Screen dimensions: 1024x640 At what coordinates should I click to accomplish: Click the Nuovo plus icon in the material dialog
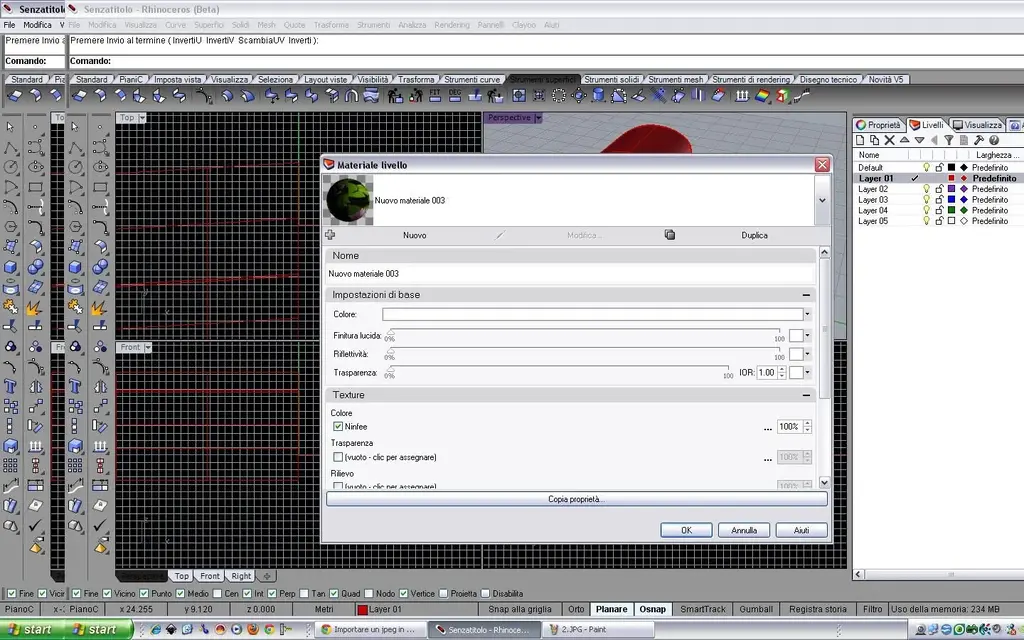pos(330,235)
